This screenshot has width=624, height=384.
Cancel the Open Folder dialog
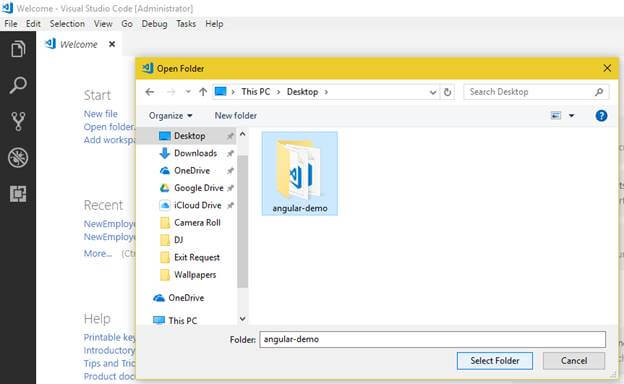[574, 361]
